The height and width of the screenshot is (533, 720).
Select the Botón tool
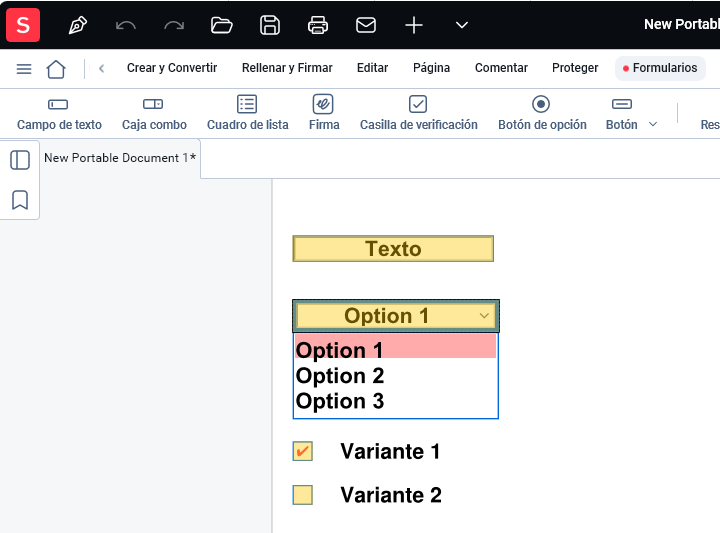(x=621, y=113)
